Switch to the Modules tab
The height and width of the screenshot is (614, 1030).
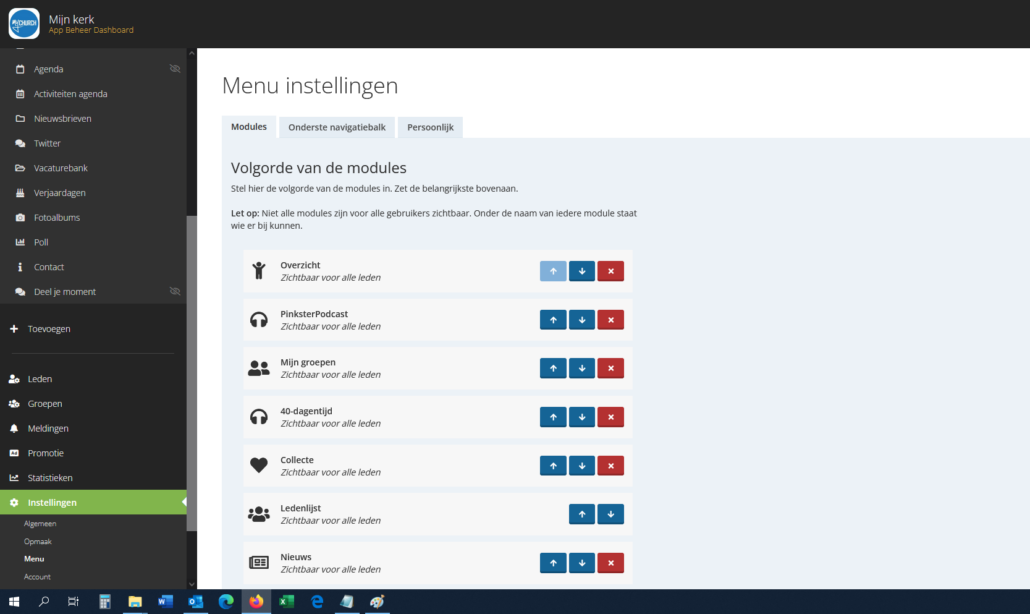[x=249, y=127]
